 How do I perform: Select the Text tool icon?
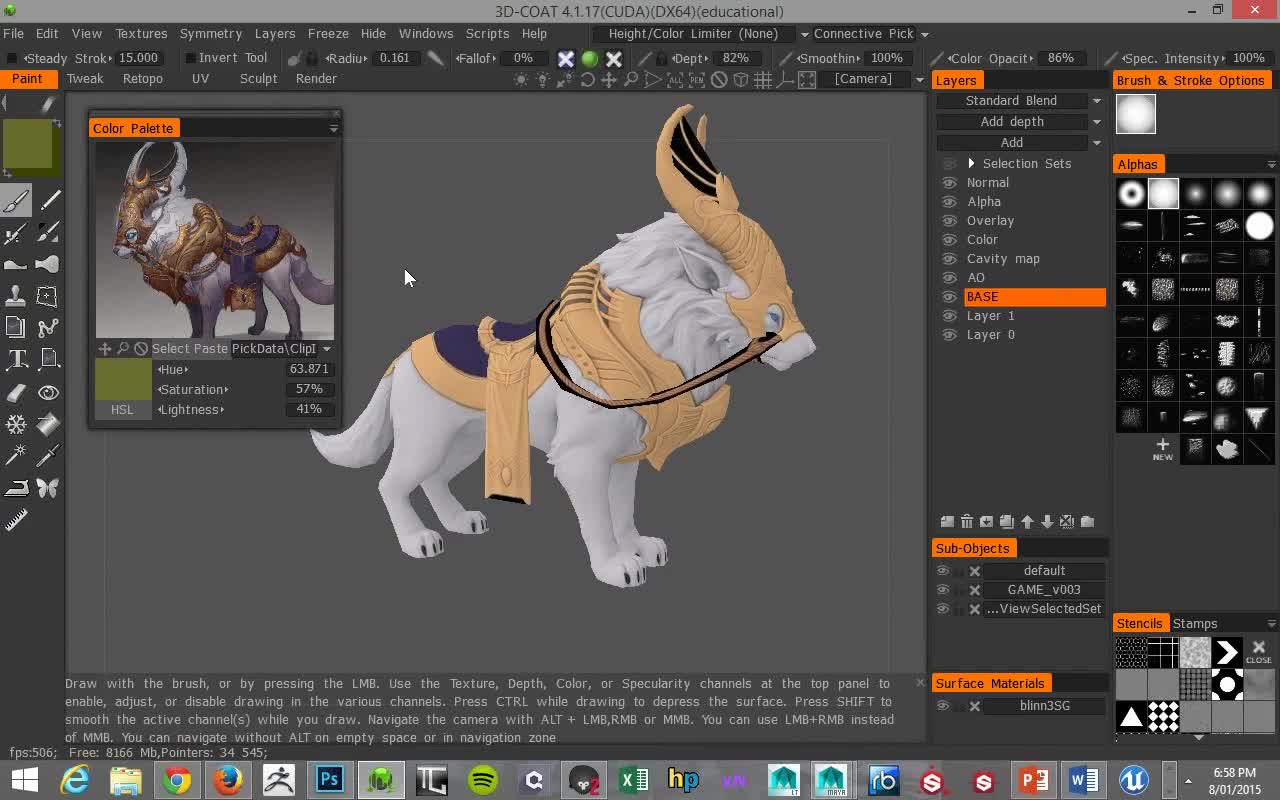16,360
